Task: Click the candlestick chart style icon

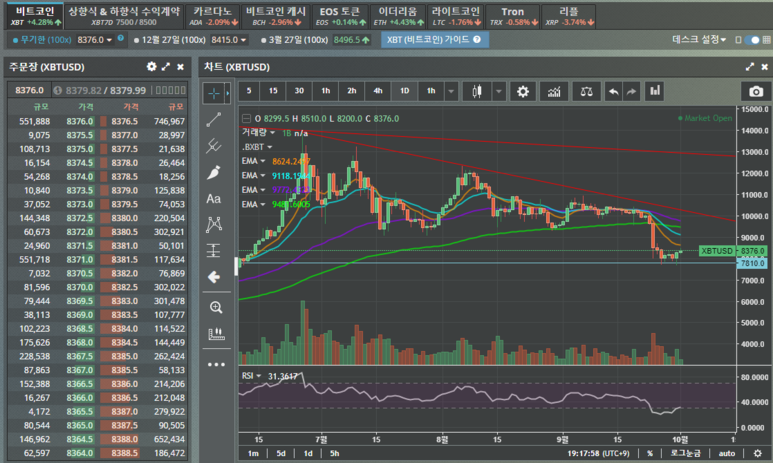Action: 477,91
